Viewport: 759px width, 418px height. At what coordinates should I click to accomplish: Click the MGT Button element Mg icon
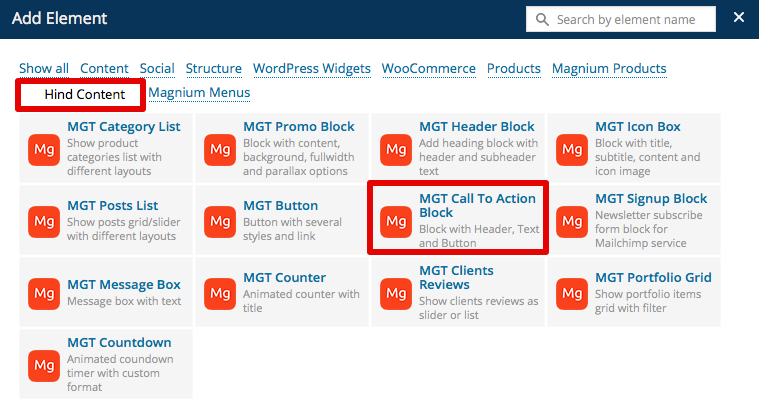(x=220, y=220)
